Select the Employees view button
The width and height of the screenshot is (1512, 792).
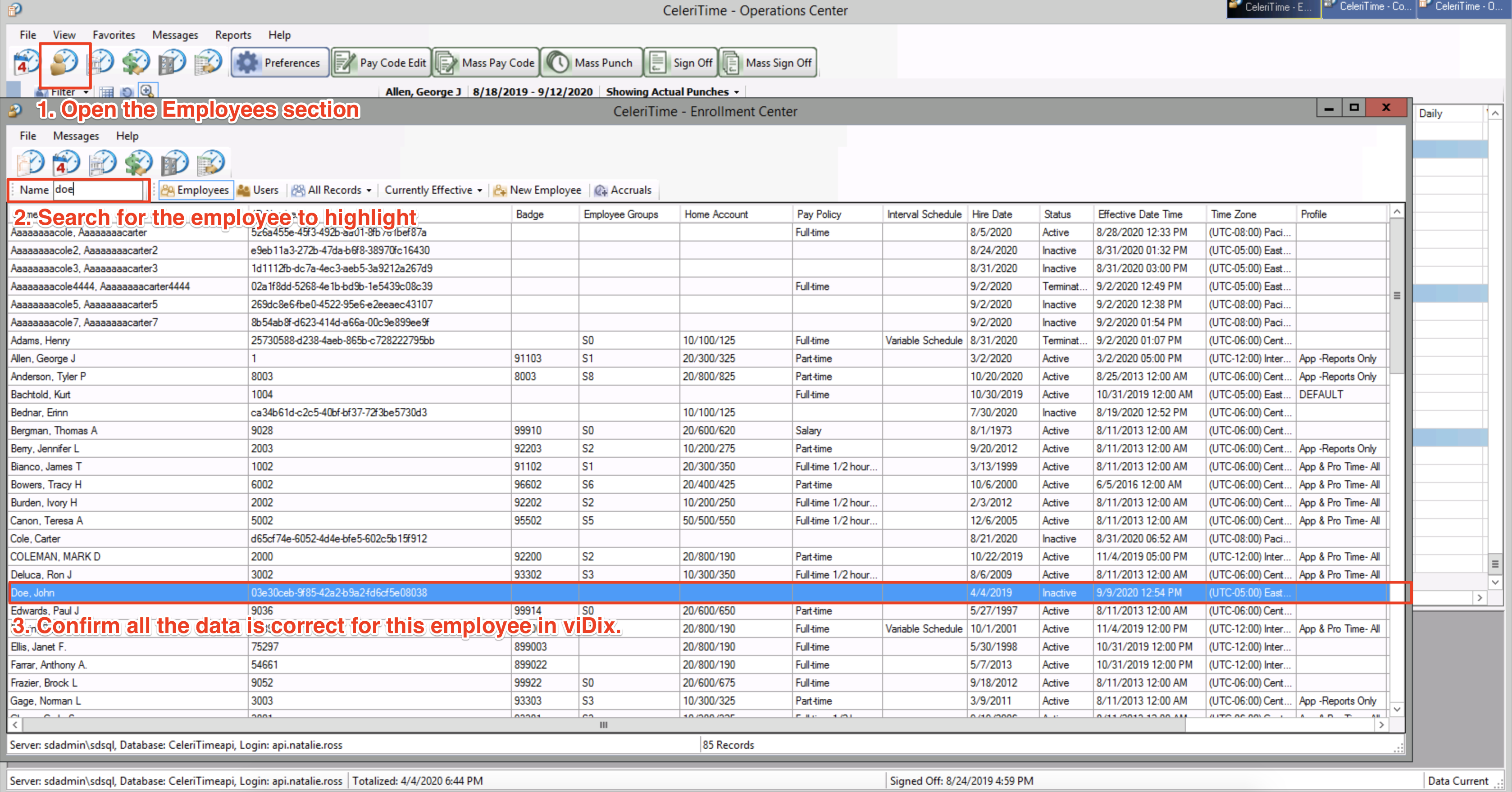196,190
